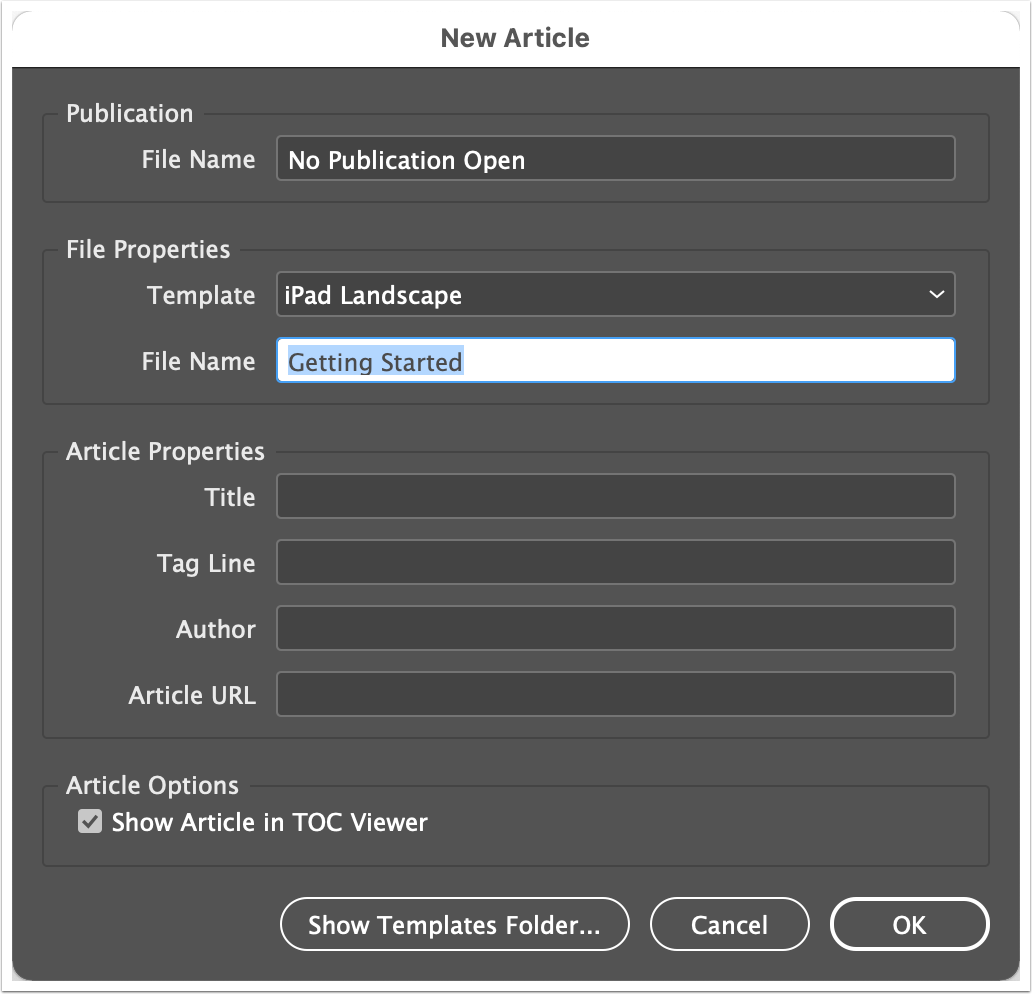Screen dimensions: 1032x994
Task: Select the Tag Line text box
Action: coord(615,562)
